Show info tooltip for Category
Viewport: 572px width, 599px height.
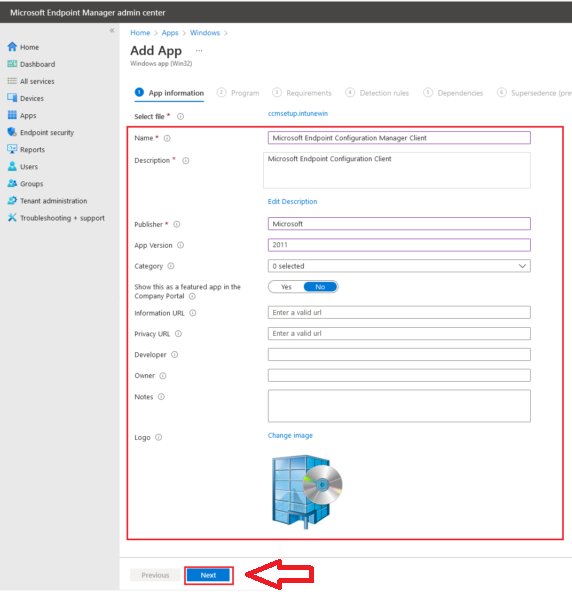(x=171, y=266)
